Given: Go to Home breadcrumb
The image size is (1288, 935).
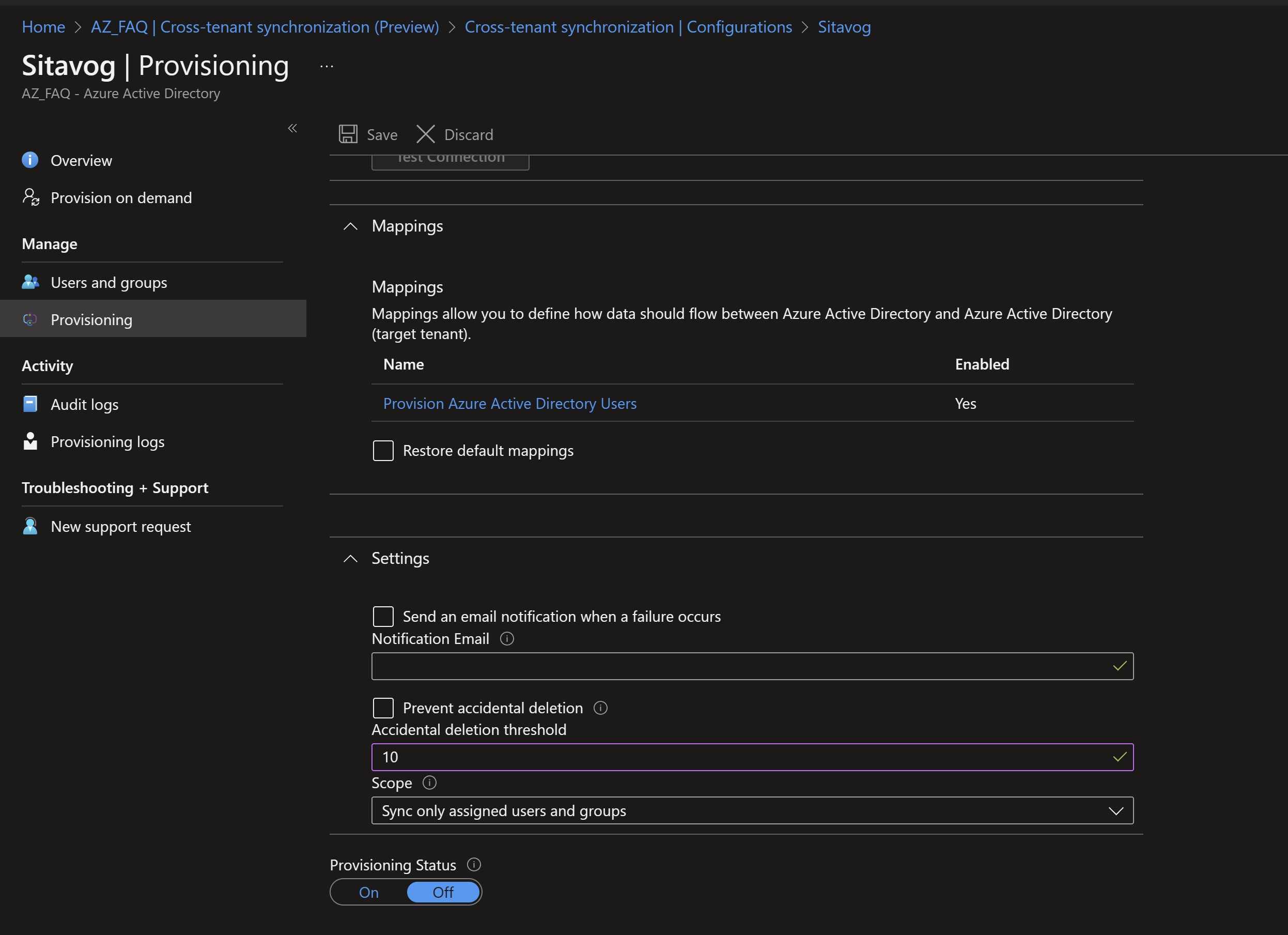Looking at the screenshot, I should 43,27.
